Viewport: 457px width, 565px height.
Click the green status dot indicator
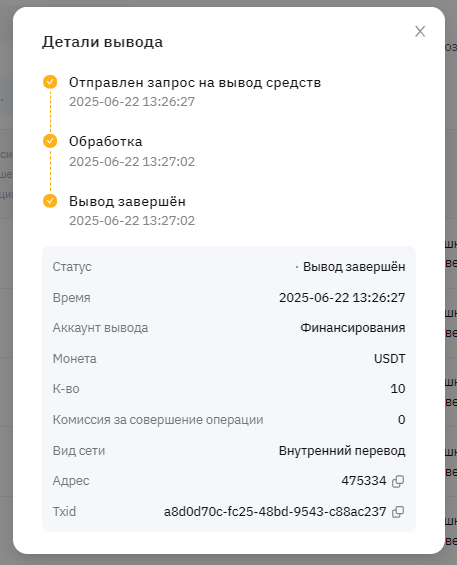297,267
